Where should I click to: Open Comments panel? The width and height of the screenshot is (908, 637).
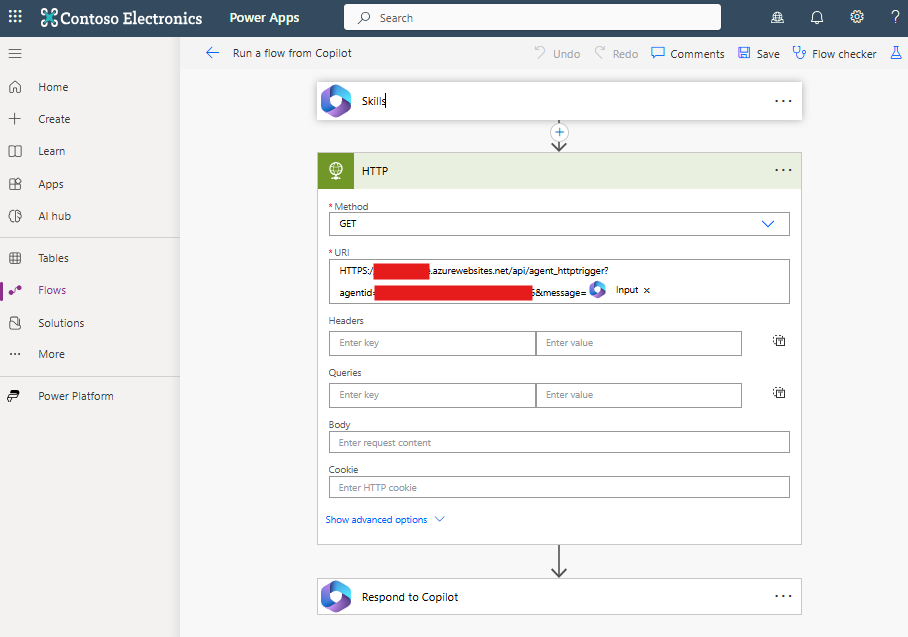[x=688, y=53]
